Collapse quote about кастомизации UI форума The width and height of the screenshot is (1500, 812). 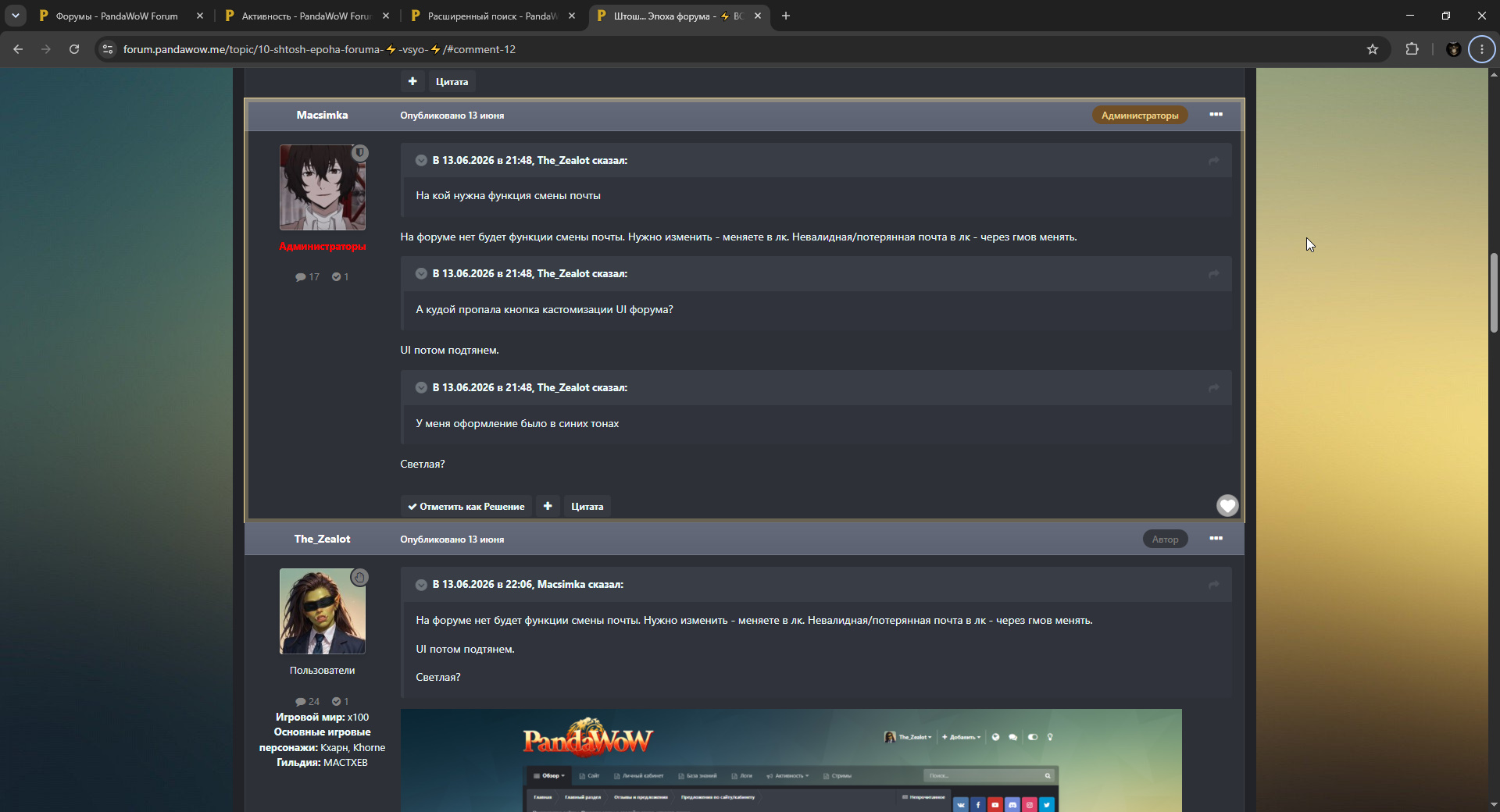421,274
